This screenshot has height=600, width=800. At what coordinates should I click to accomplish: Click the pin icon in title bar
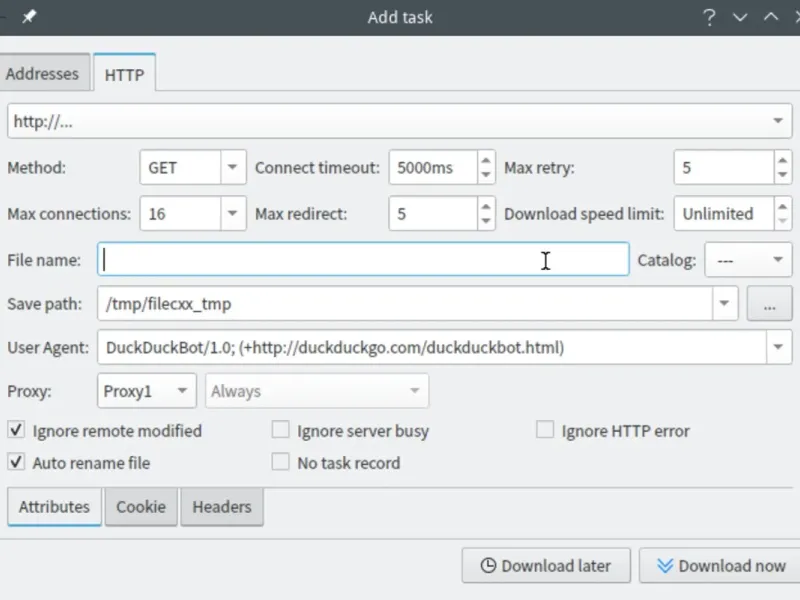point(29,17)
